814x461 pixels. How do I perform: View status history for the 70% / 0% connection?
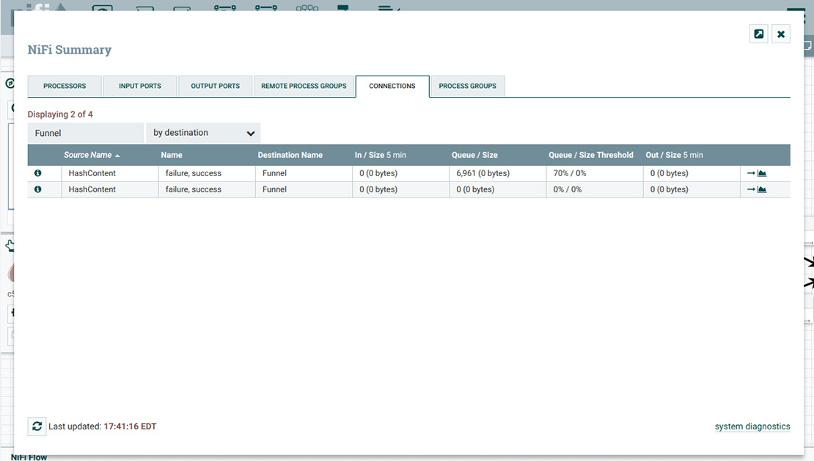762,173
